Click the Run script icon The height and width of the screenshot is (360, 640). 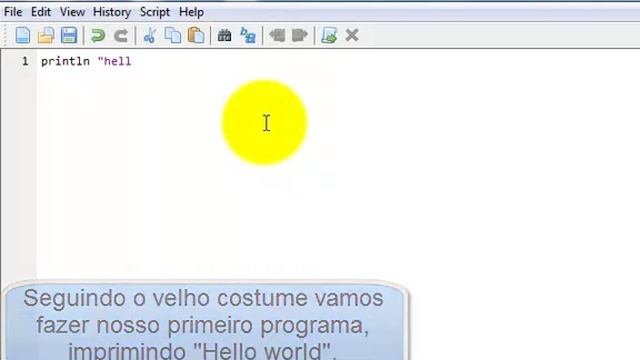pyautogui.click(x=329, y=36)
